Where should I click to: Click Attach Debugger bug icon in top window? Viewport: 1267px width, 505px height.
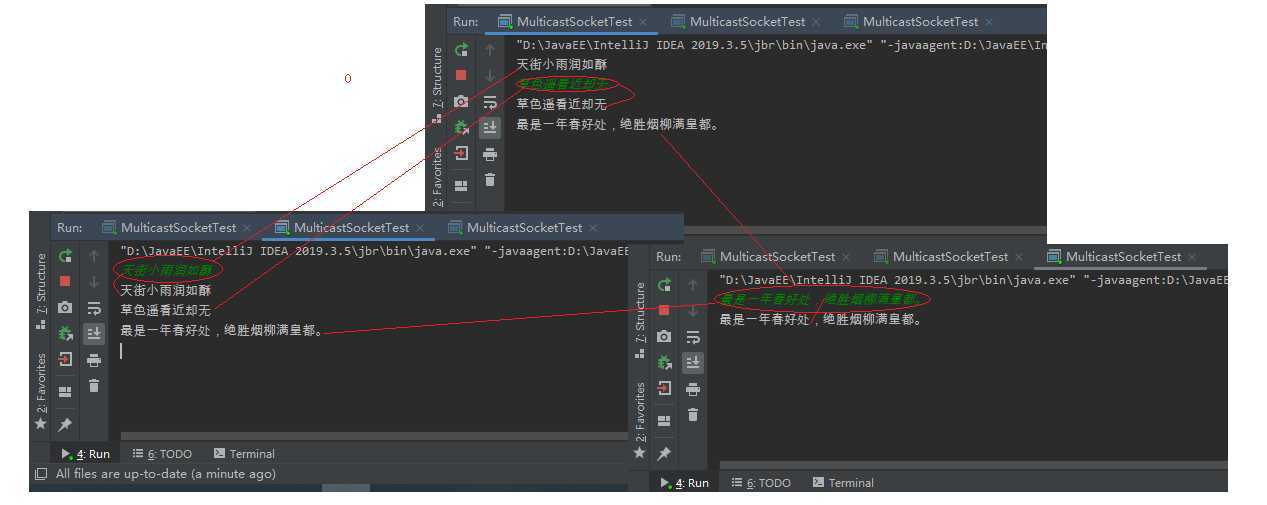[461, 127]
